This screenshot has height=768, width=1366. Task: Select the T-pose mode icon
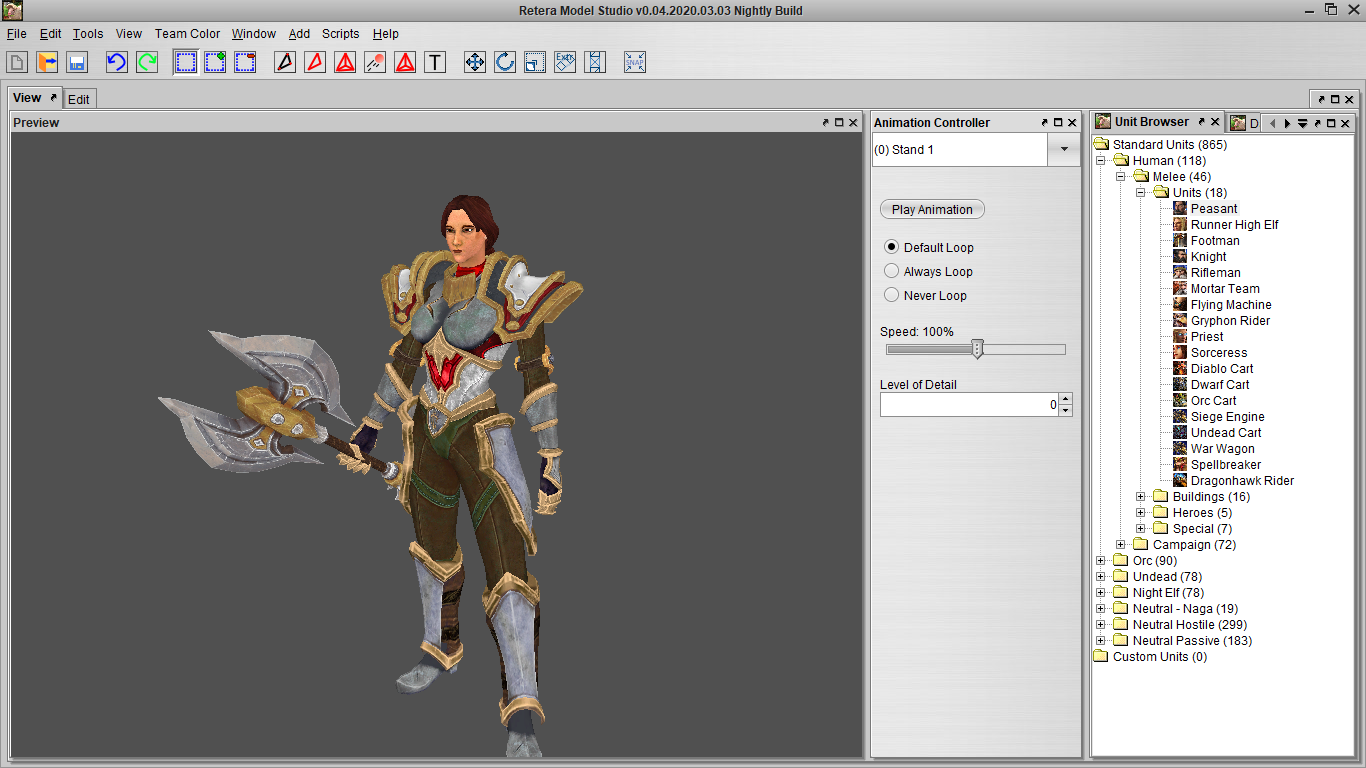click(x=435, y=62)
